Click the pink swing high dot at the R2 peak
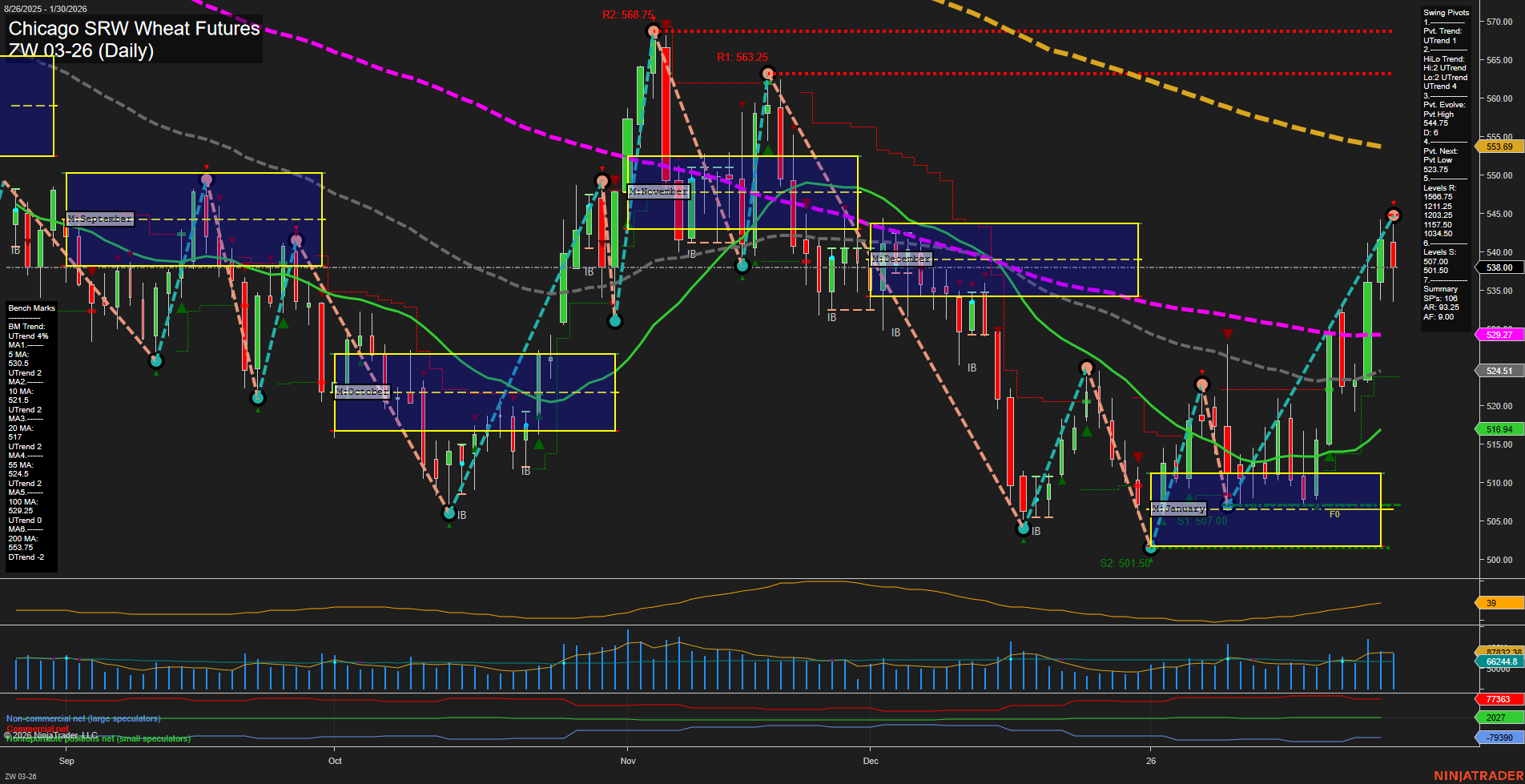The height and width of the screenshot is (784, 1525). point(653,32)
